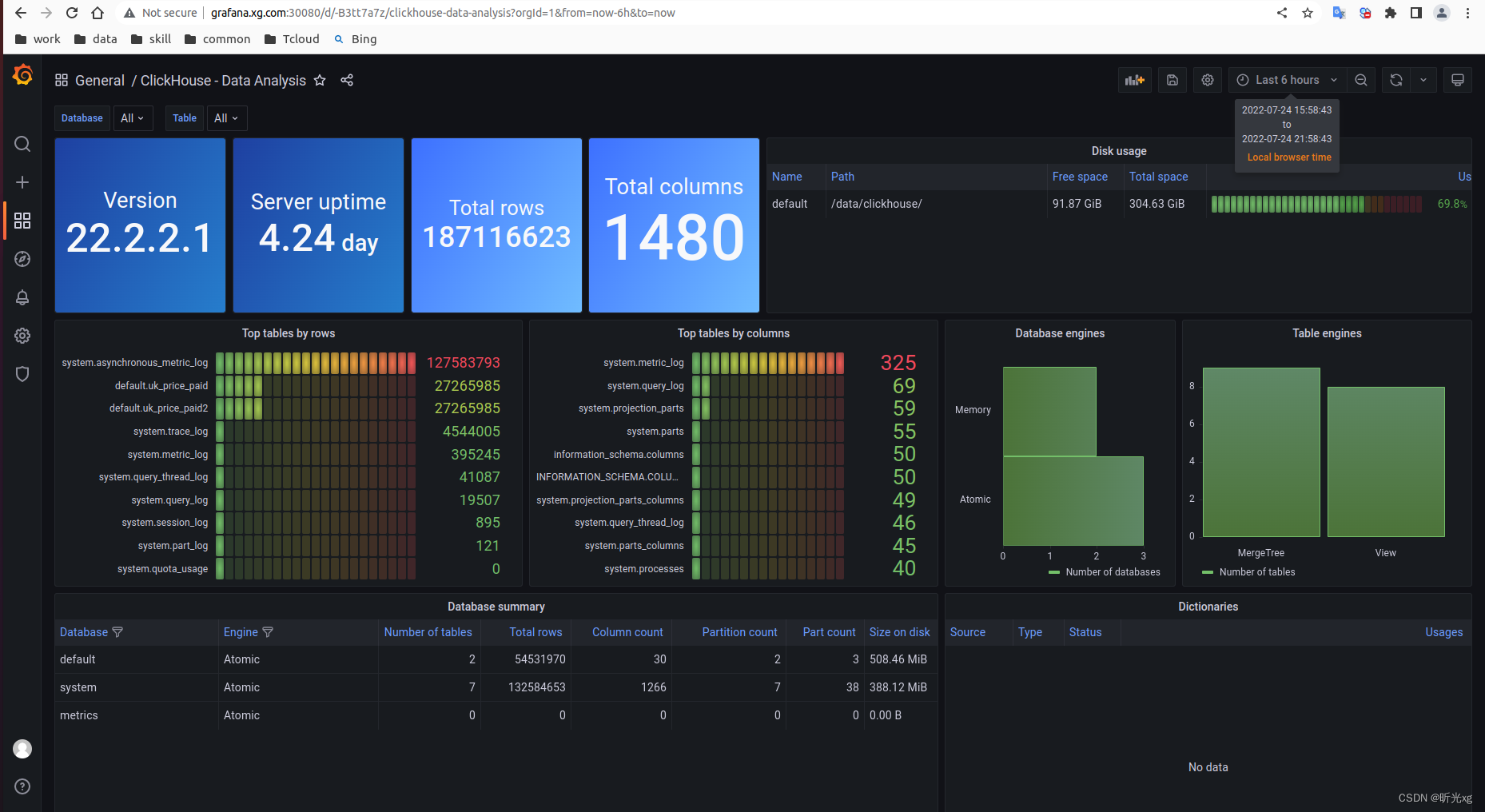Star the ClickHouse - Data Analysis dashboard
This screenshot has width=1485, height=812.
click(x=320, y=80)
